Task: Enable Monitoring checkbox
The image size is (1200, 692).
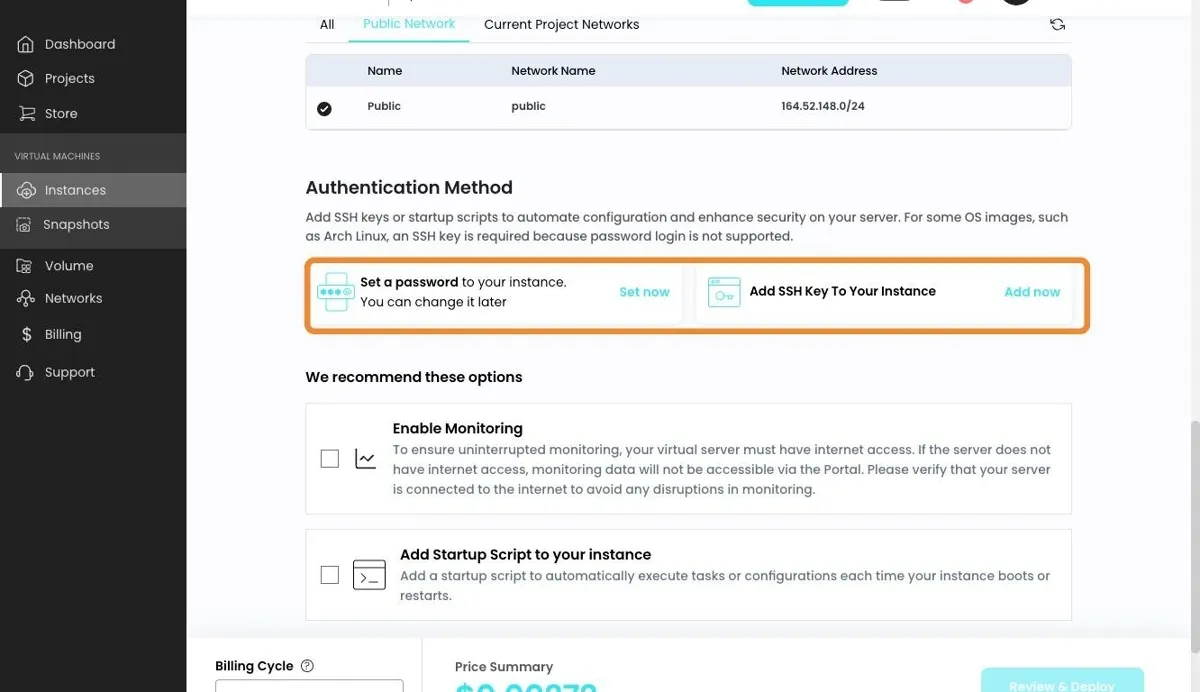Action: [x=330, y=459]
